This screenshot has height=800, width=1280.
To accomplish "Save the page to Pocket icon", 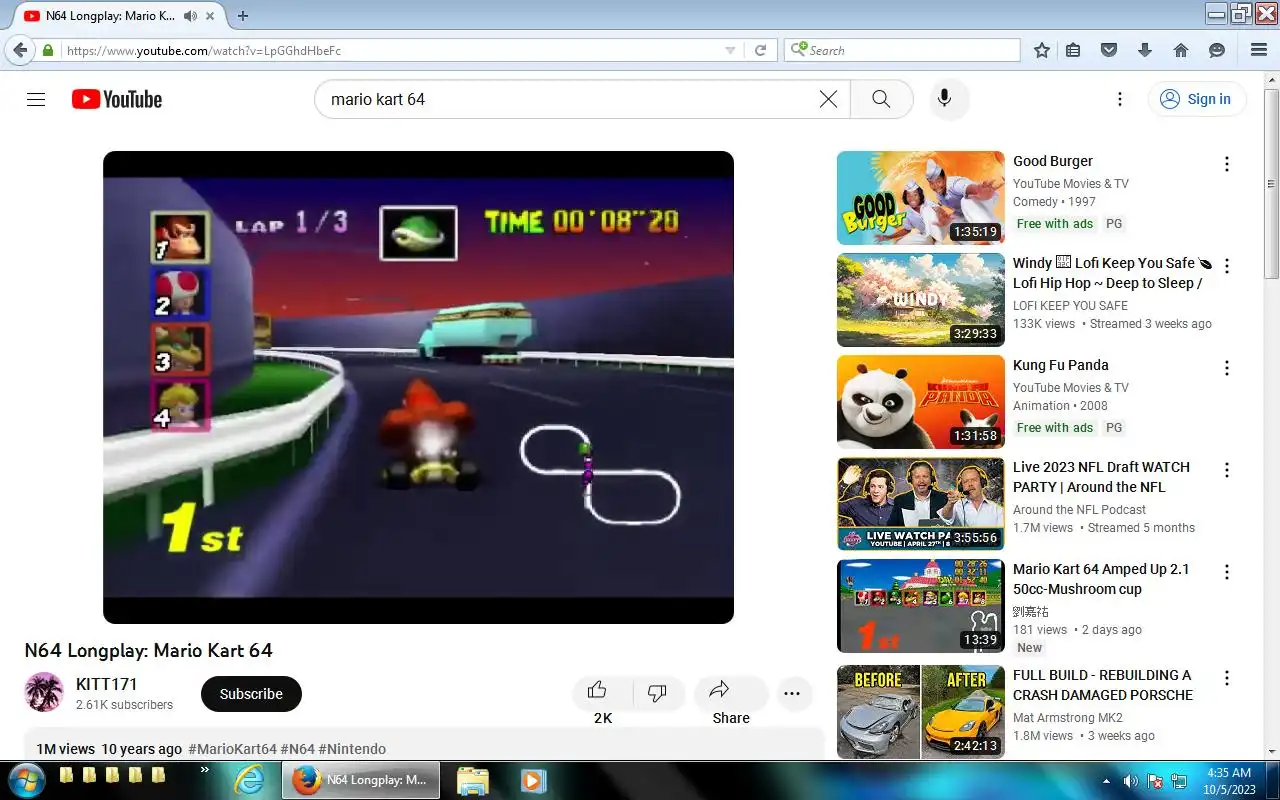I will pos(1109,50).
